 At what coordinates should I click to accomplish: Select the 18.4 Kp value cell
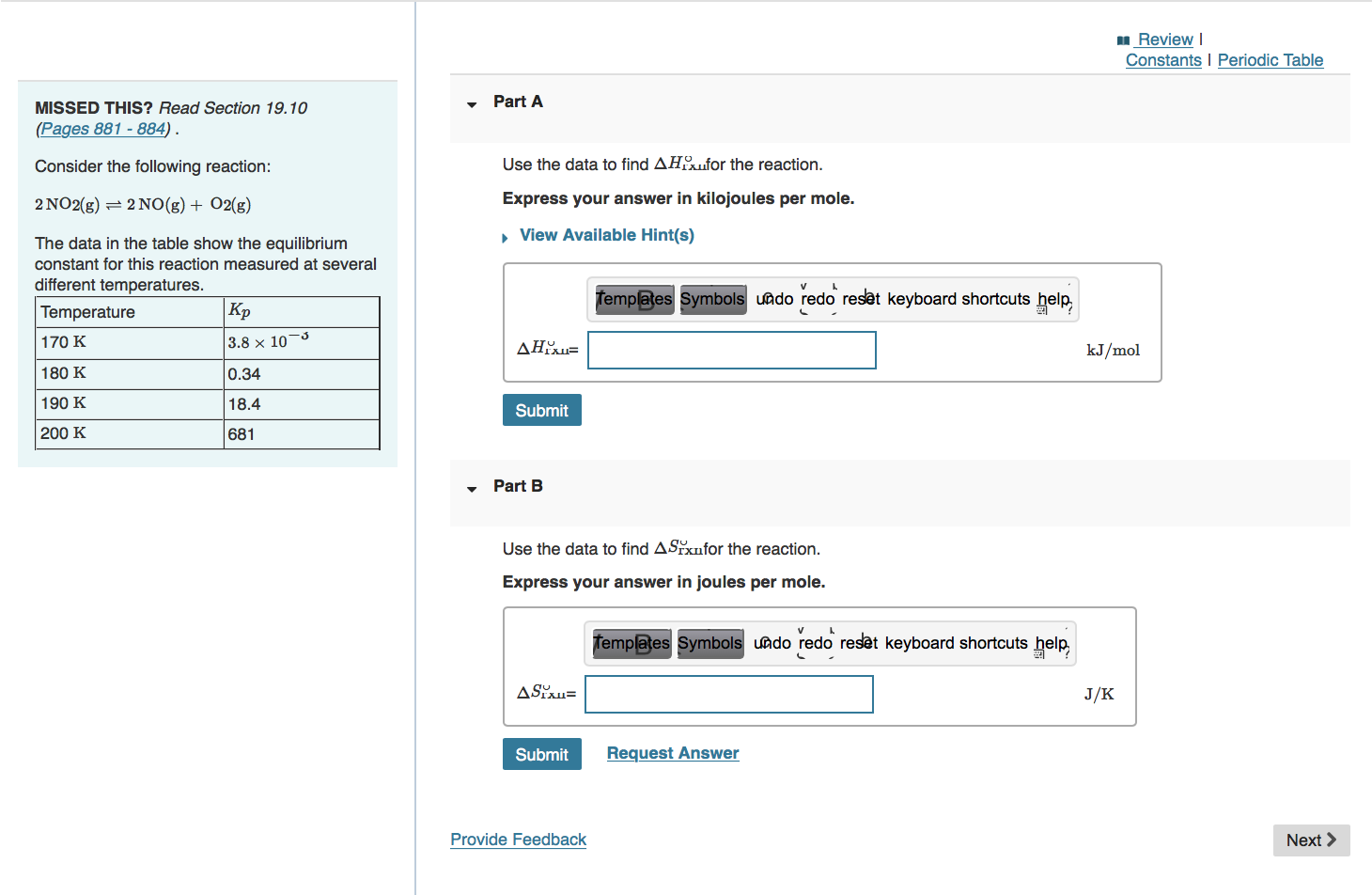click(x=302, y=404)
